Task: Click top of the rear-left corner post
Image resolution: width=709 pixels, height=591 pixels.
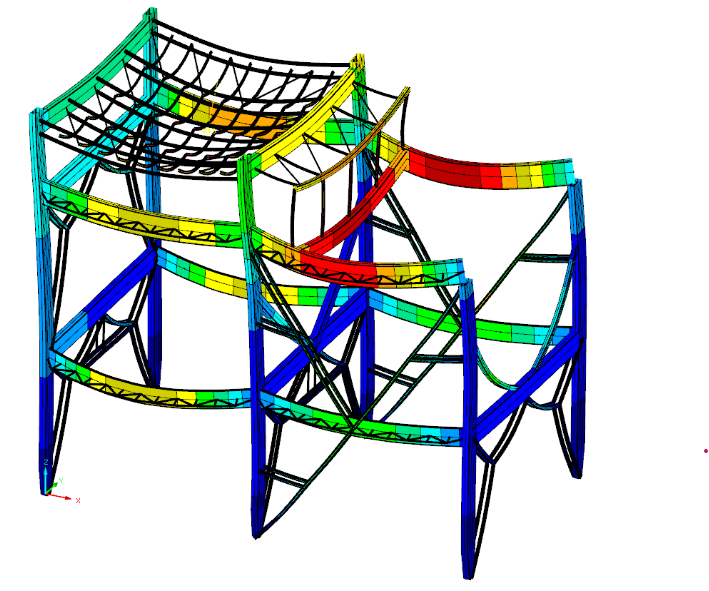Action: tap(151, 15)
